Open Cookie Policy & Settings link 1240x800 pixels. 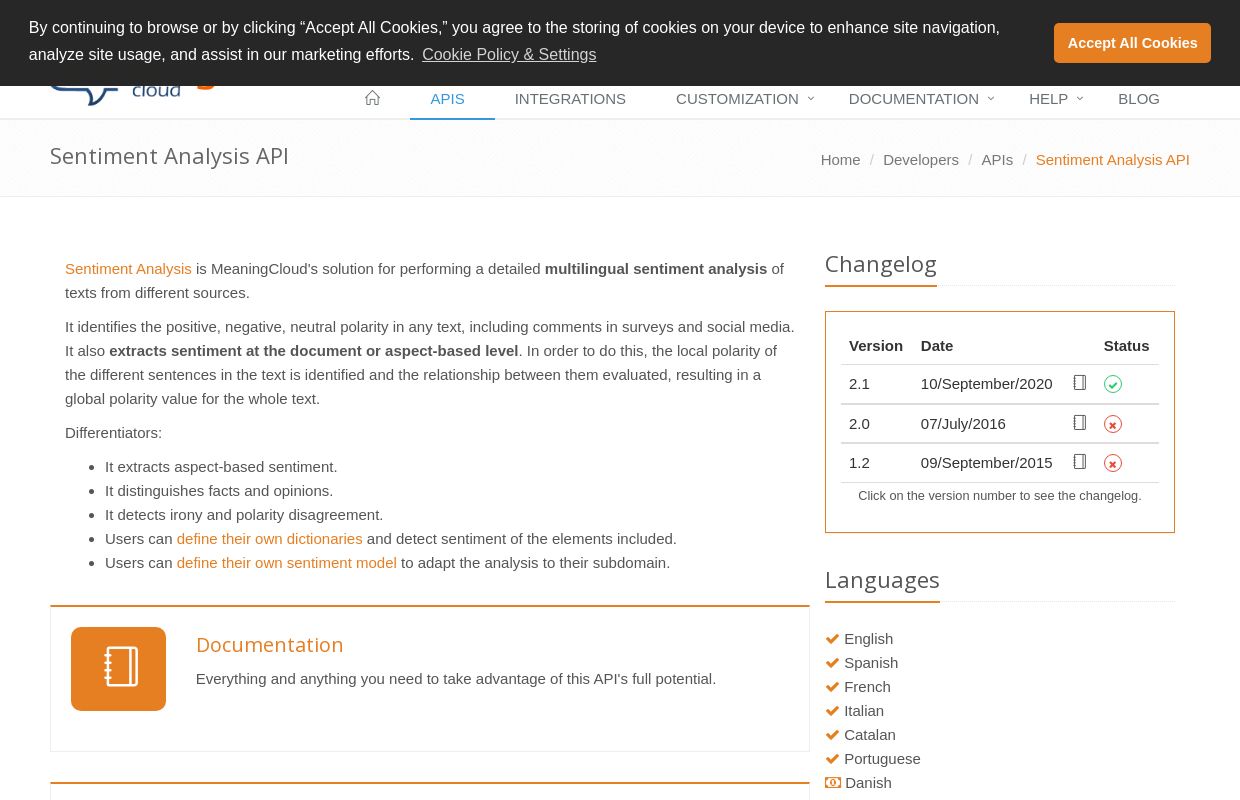(x=509, y=54)
